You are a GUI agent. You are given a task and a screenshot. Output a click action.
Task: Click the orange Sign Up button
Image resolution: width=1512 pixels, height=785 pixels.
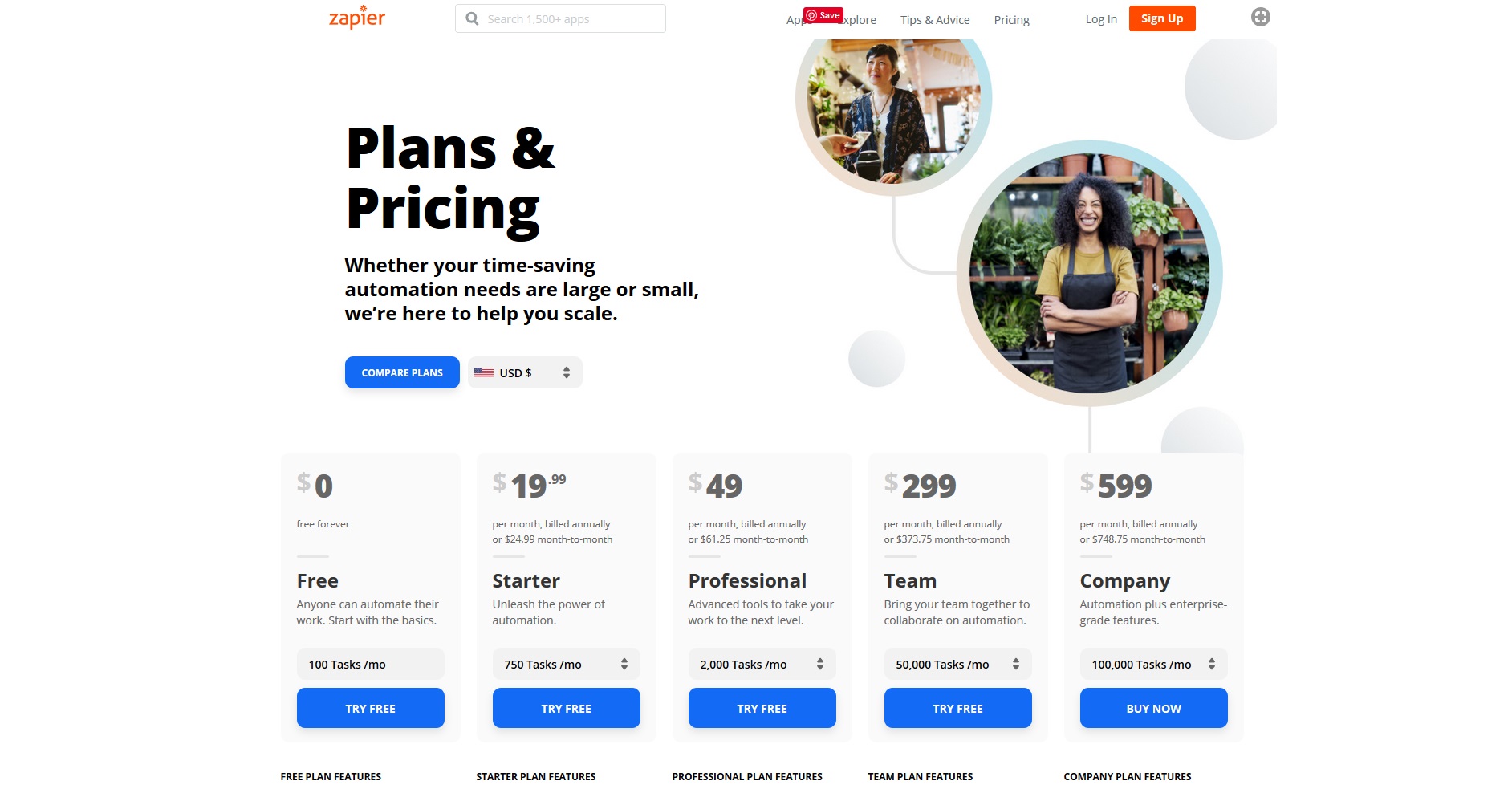pyautogui.click(x=1162, y=18)
